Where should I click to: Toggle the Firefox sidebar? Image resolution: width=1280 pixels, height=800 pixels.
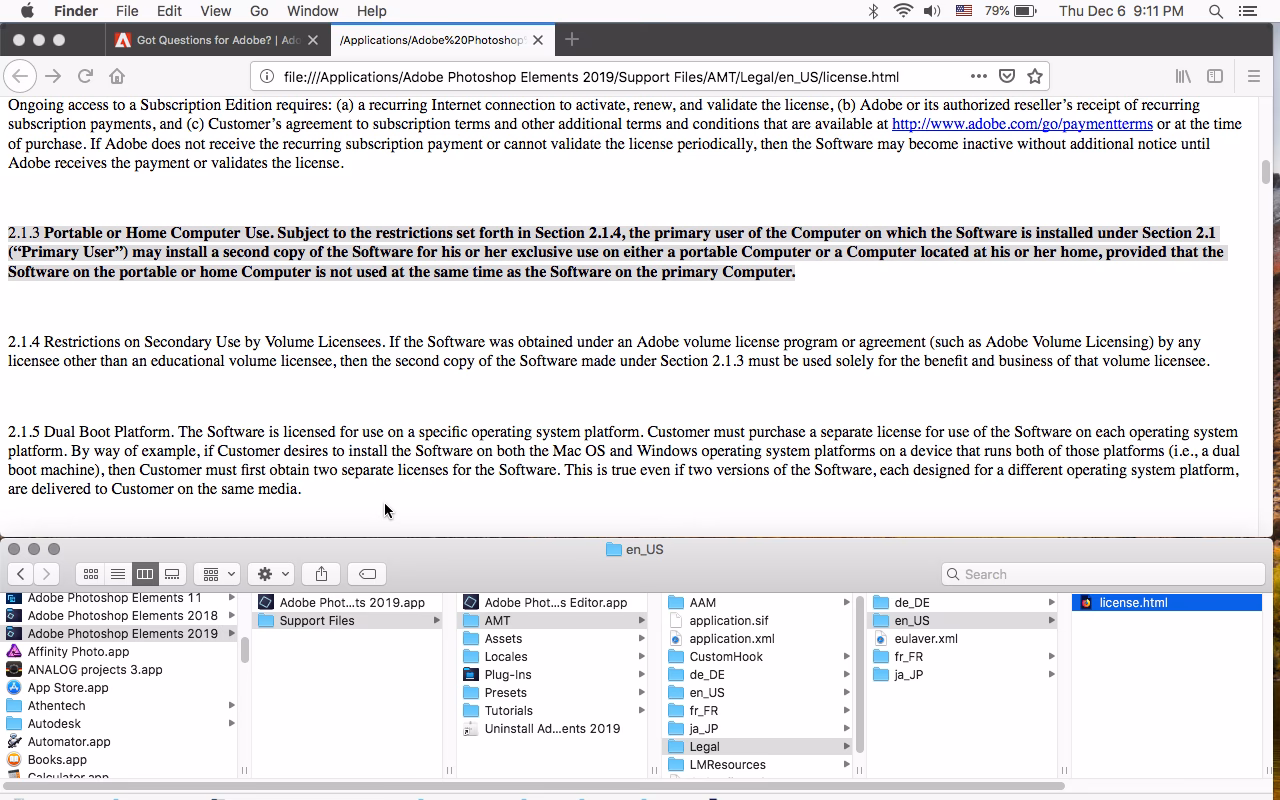(1215, 76)
